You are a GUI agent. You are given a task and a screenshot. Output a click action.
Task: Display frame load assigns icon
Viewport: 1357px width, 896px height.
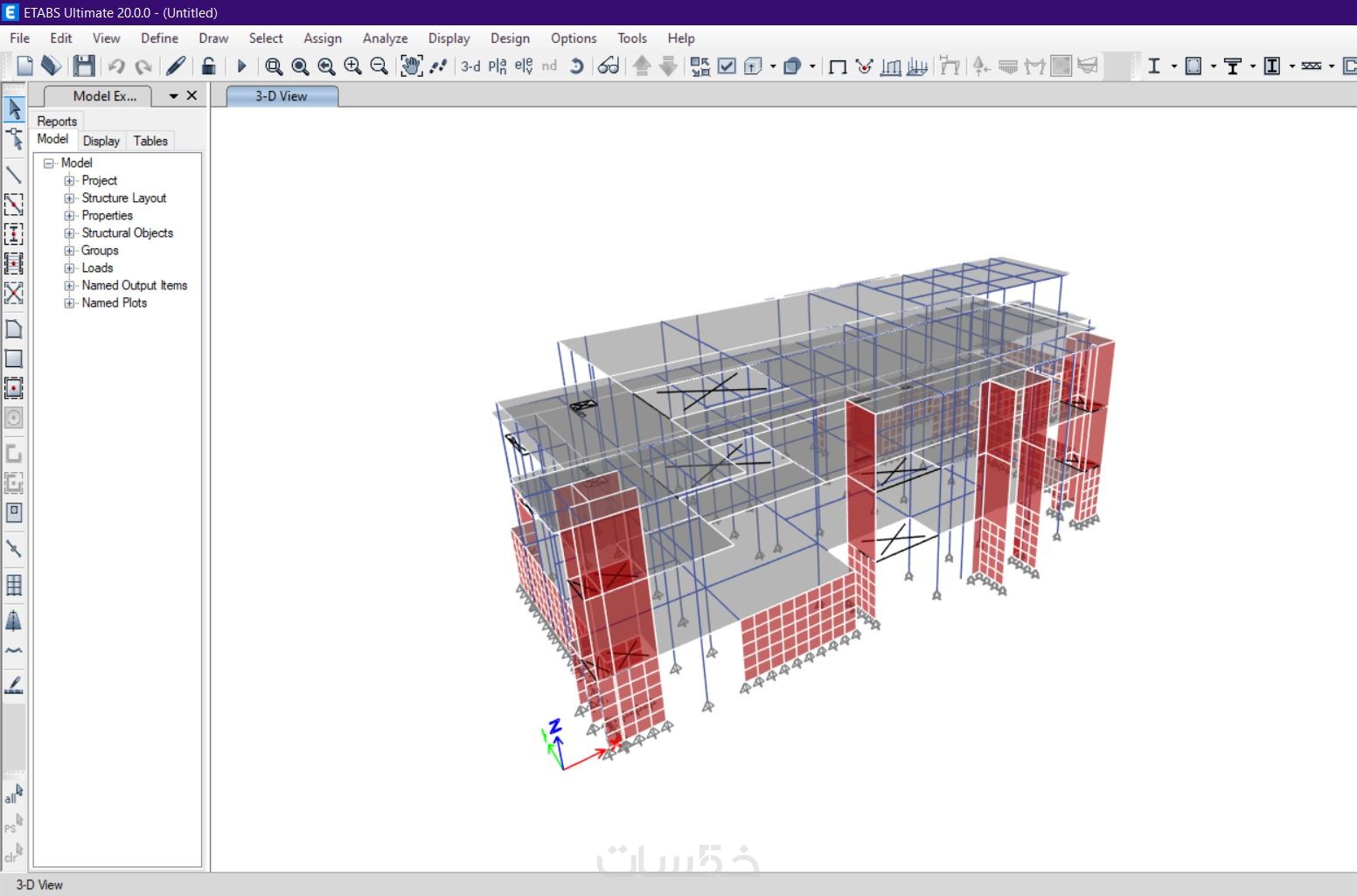point(891,66)
